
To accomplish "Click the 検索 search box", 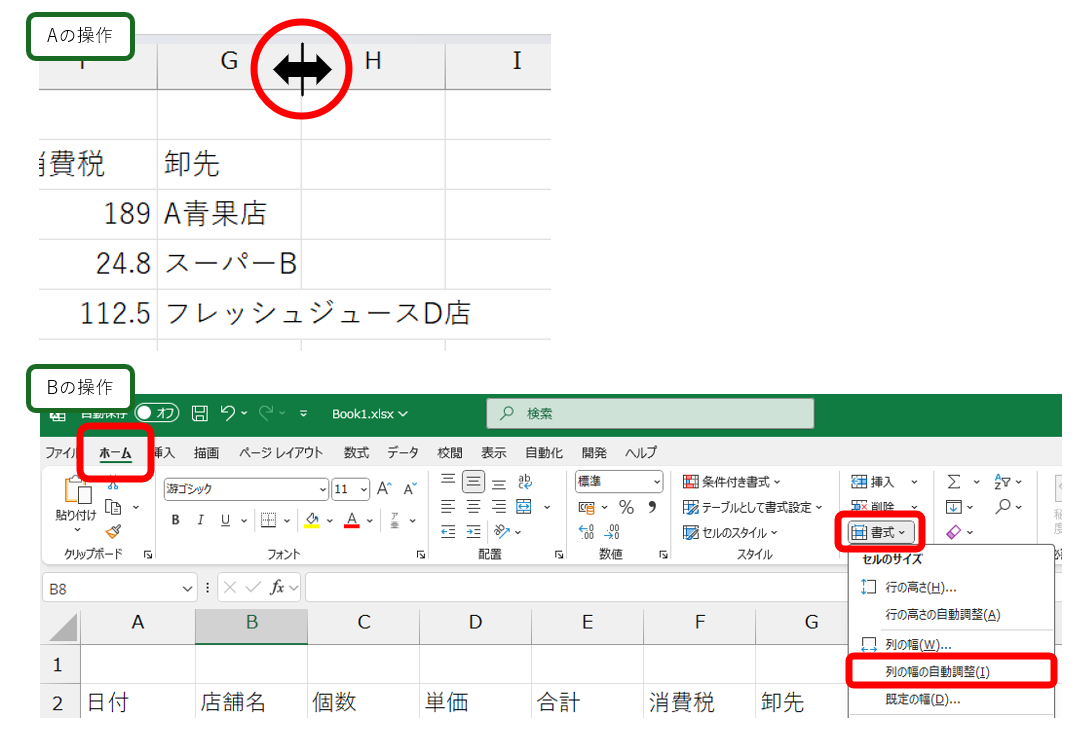I will click(650, 413).
